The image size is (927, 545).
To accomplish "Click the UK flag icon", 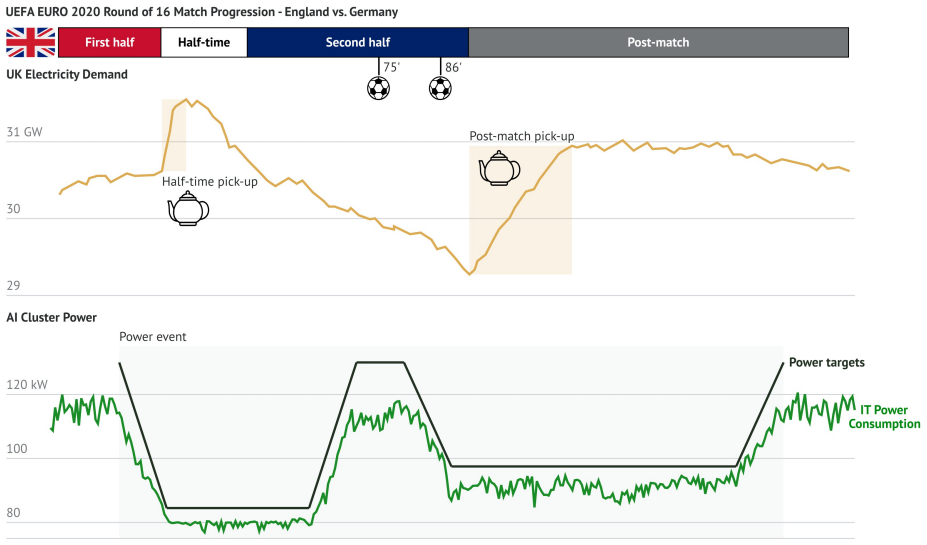I will click(31, 42).
